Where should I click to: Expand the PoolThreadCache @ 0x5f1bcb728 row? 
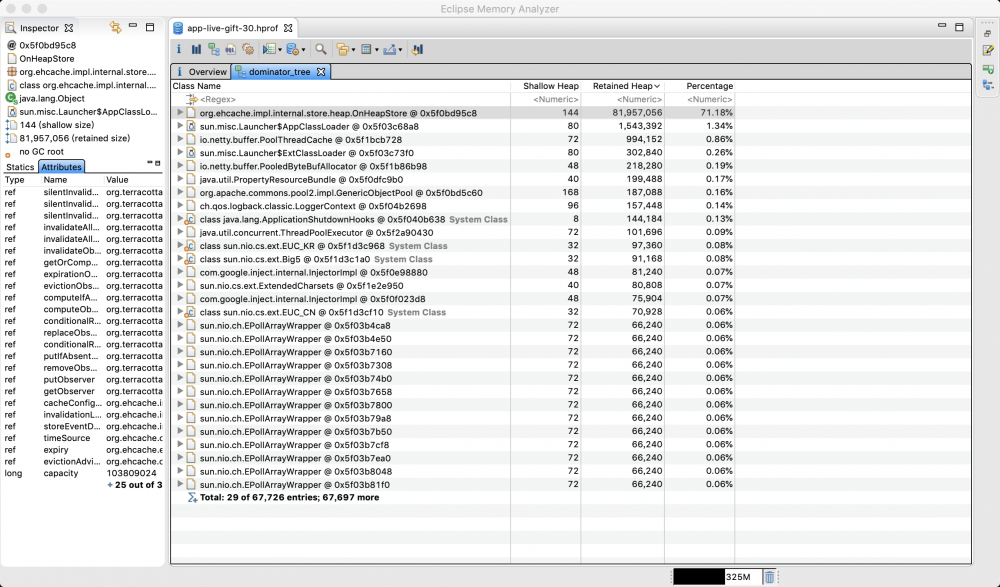click(180, 139)
